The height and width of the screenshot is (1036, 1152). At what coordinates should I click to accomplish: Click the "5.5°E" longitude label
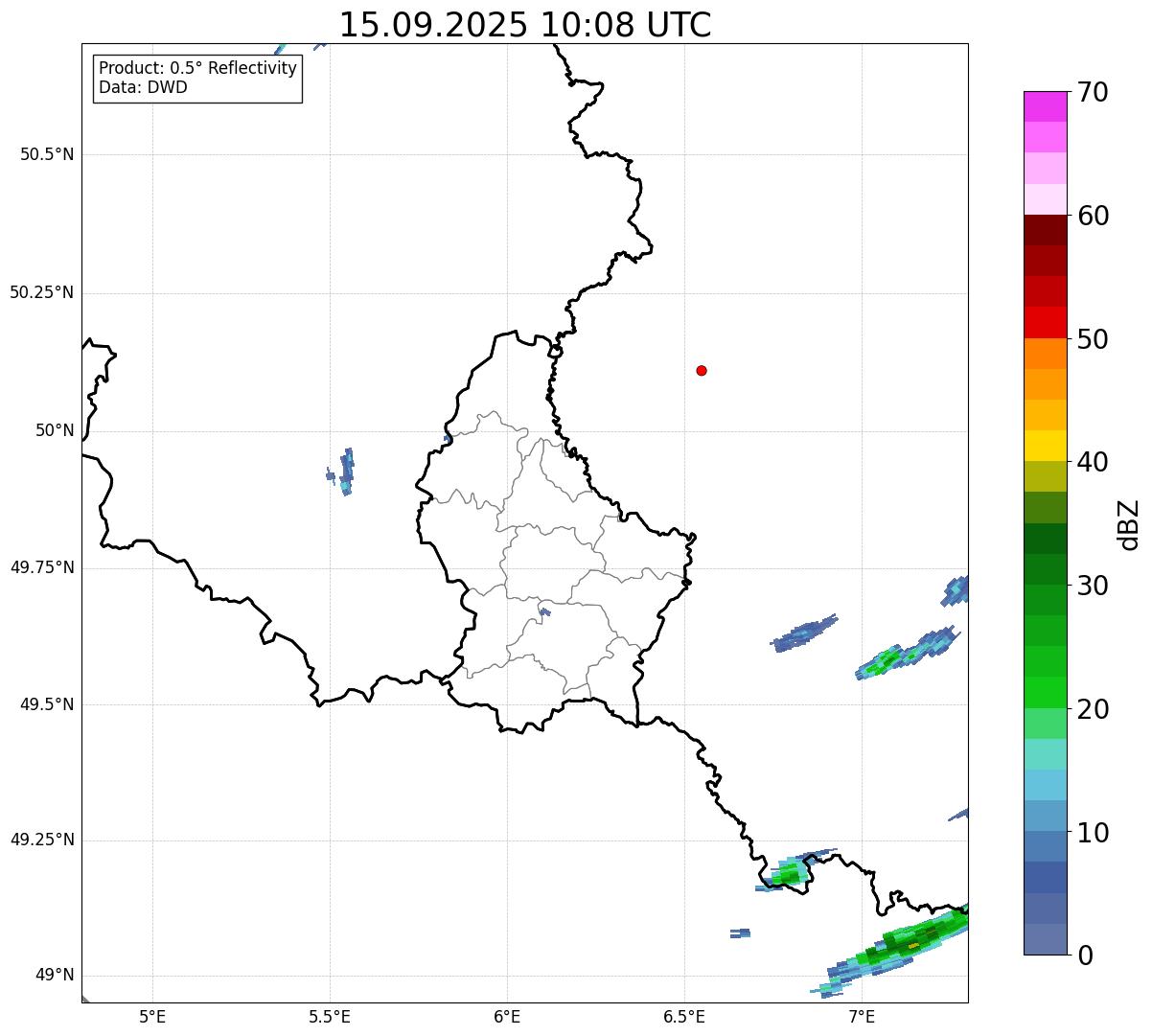click(x=330, y=1016)
